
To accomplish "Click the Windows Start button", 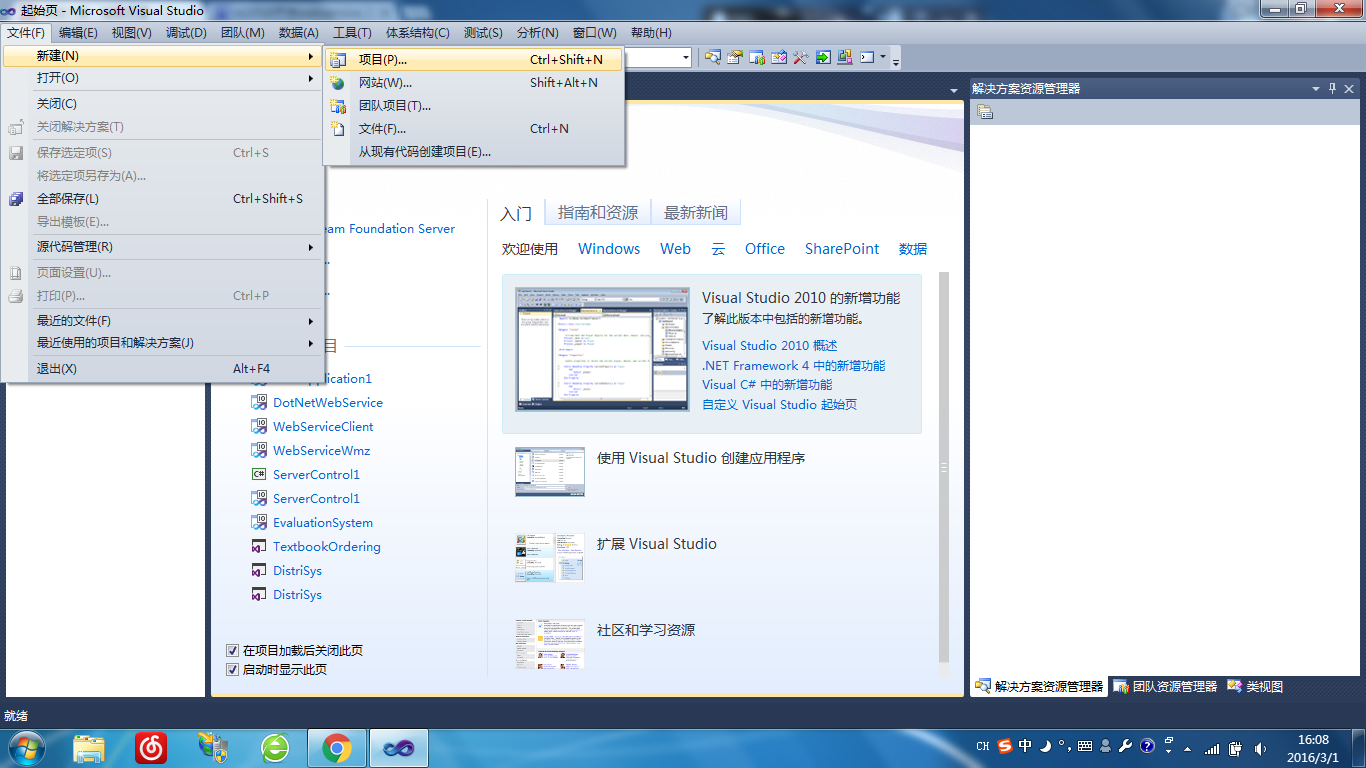I will 25,747.
